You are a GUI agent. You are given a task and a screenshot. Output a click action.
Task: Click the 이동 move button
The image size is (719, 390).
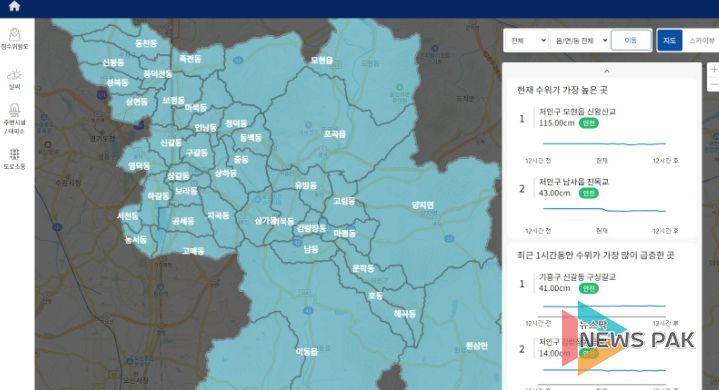(631, 40)
